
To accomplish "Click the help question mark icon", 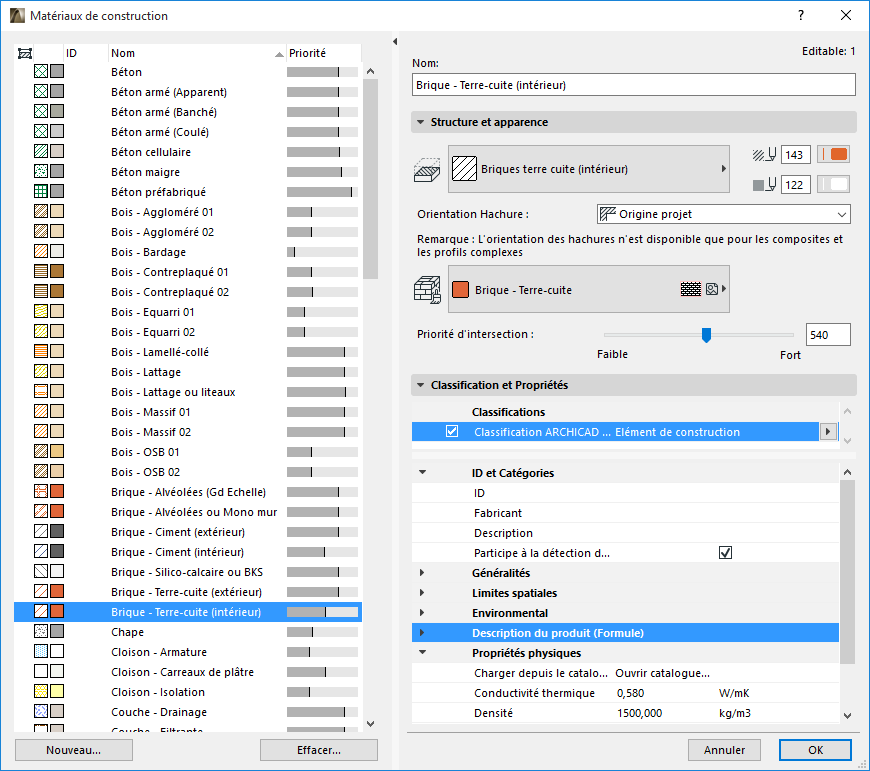I will click(x=801, y=15).
